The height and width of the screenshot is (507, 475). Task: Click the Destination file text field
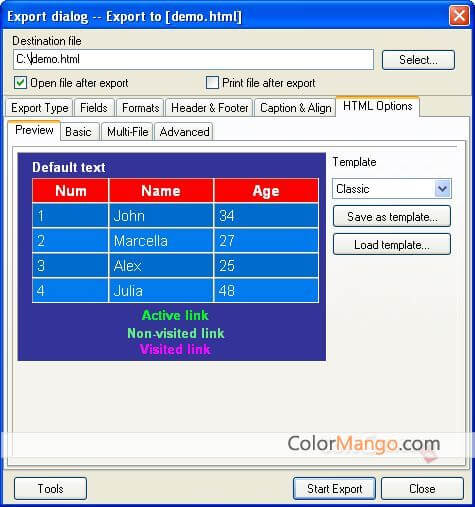pyautogui.click(x=193, y=60)
